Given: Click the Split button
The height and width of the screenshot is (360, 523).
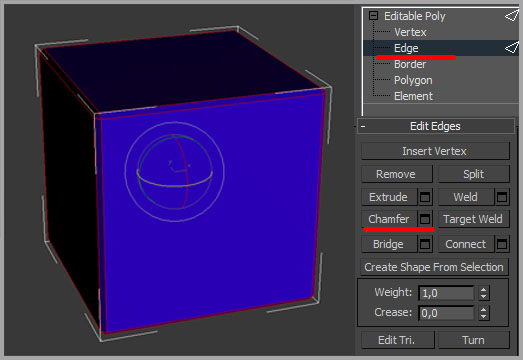Looking at the screenshot, I should [474, 174].
